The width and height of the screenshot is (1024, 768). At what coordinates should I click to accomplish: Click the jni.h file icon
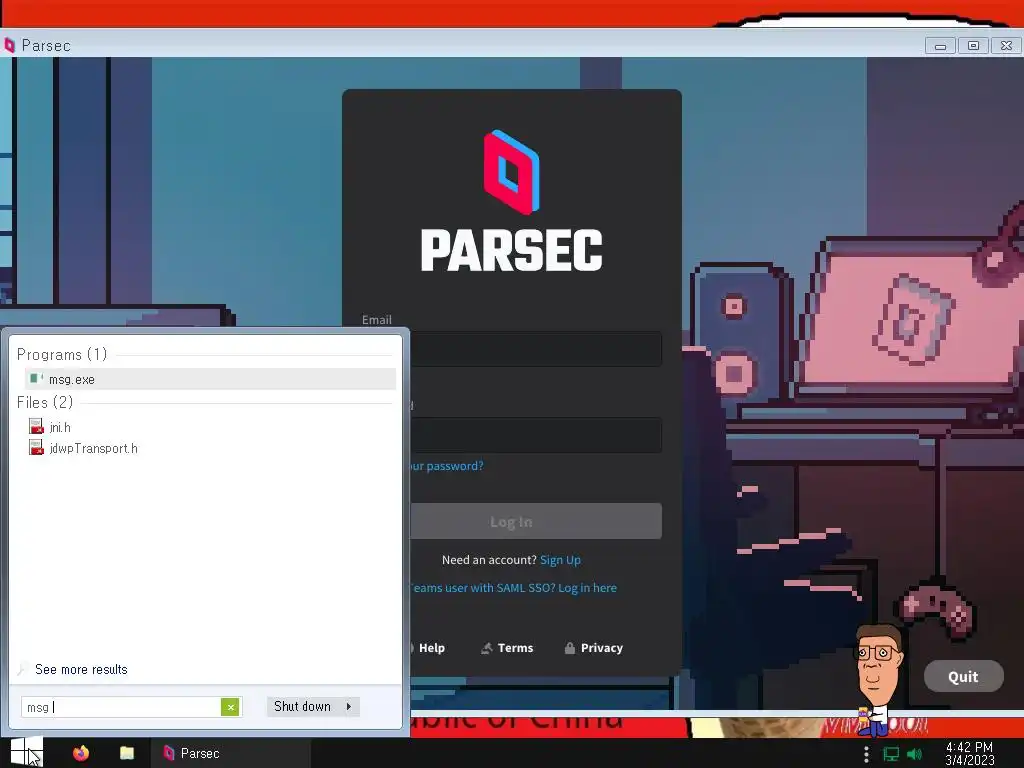(x=36, y=426)
